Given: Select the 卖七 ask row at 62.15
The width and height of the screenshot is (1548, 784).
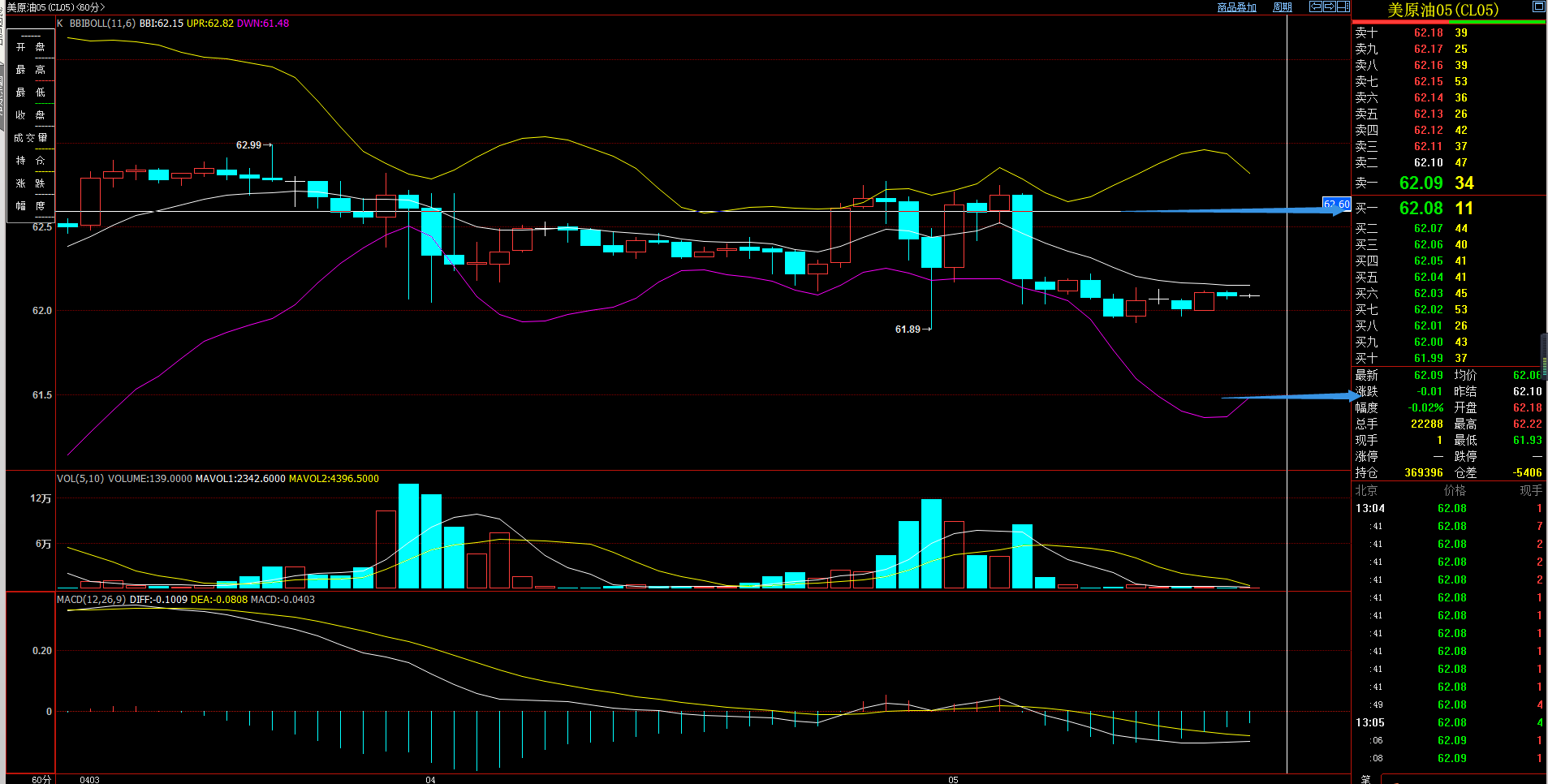Looking at the screenshot, I should point(1448,81).
